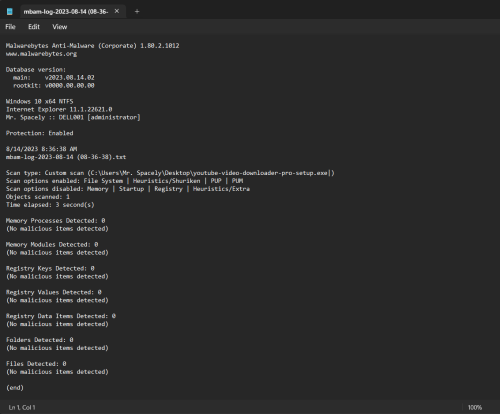
Task: Click the 'Files Detected: 0' line
Action: tap(36, 364)
